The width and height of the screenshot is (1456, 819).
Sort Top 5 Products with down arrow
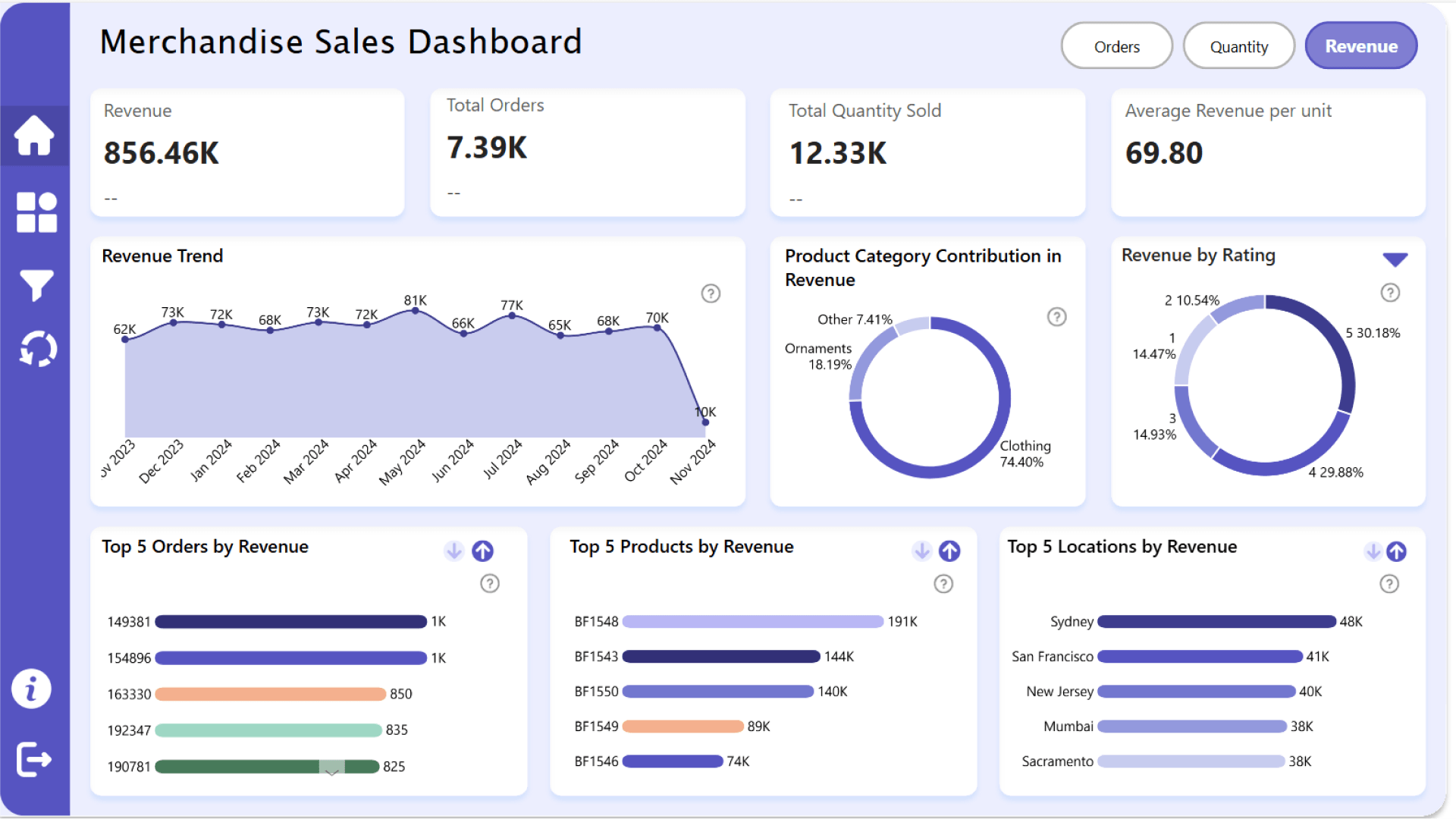(x=921, y=551)
